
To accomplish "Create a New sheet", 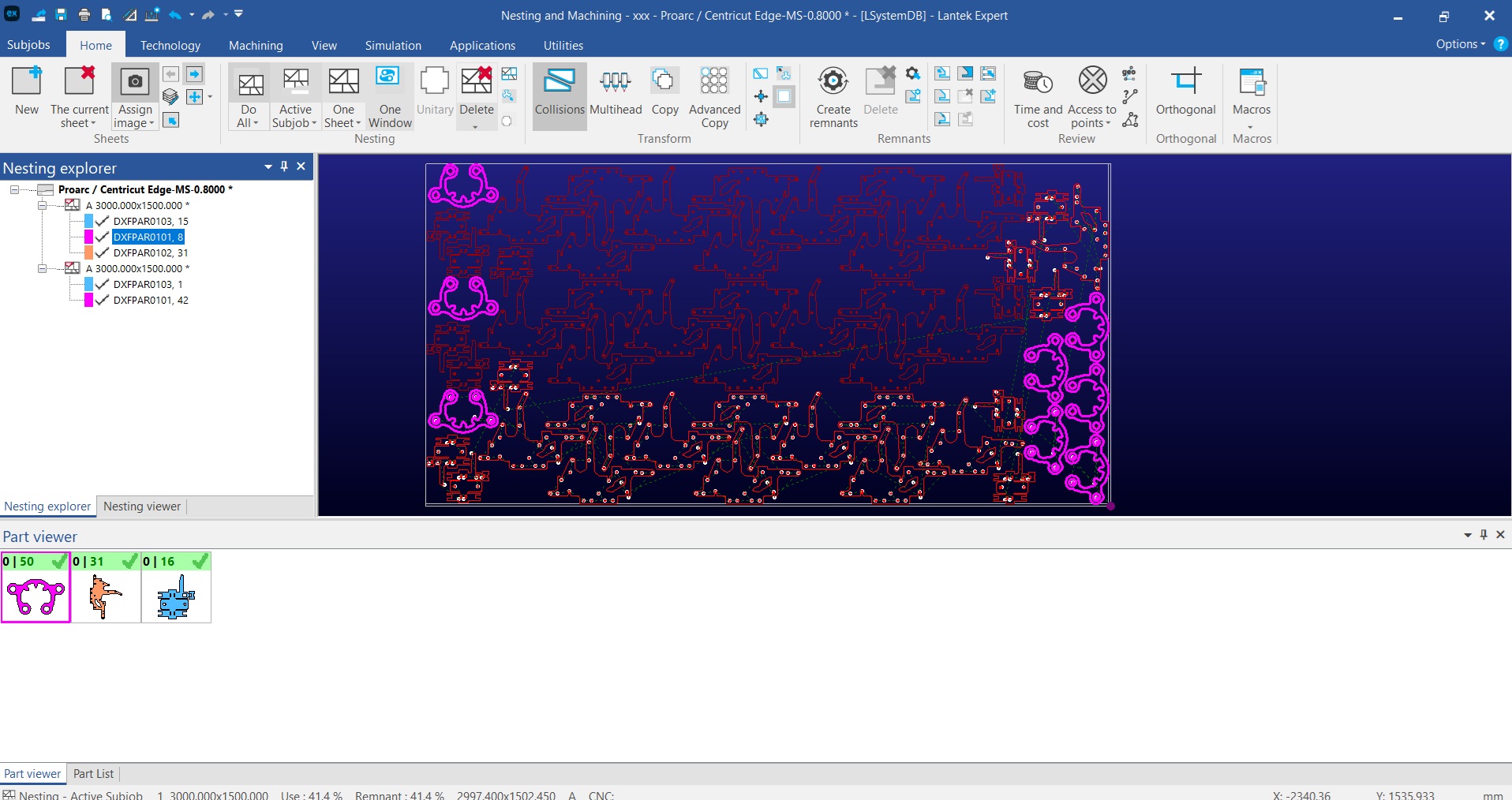I will tap(26, 92).
